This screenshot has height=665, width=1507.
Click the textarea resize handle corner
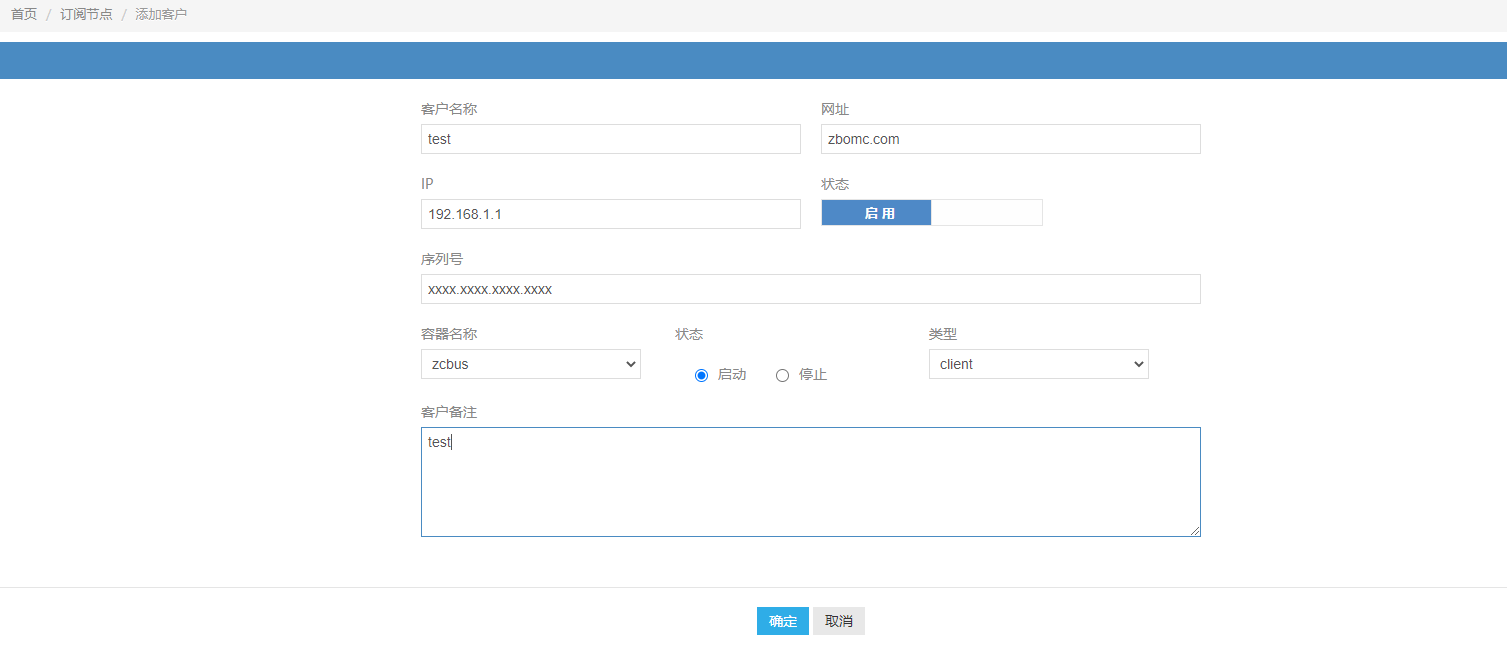click(x=1195, y=531)
